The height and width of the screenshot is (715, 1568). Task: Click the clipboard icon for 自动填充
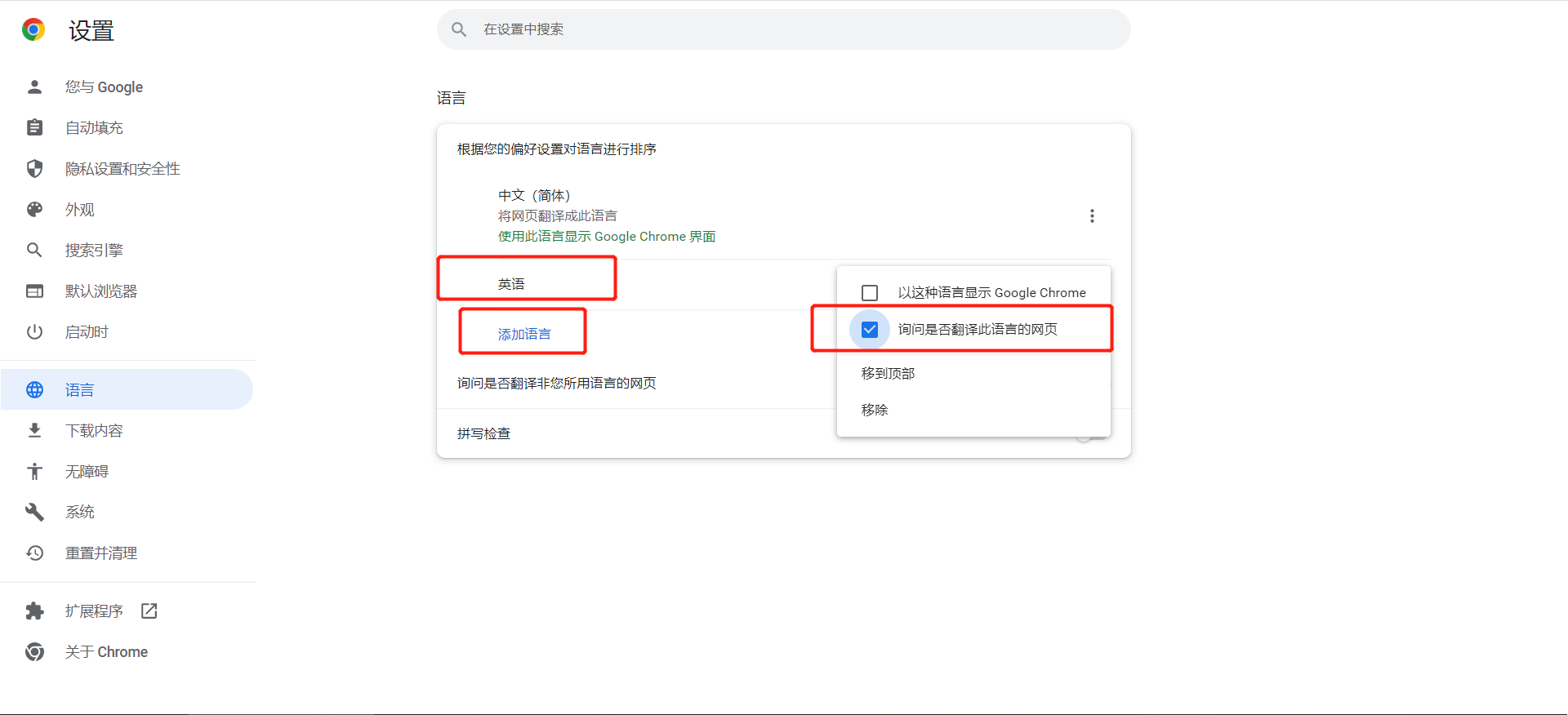click(34, 127)
